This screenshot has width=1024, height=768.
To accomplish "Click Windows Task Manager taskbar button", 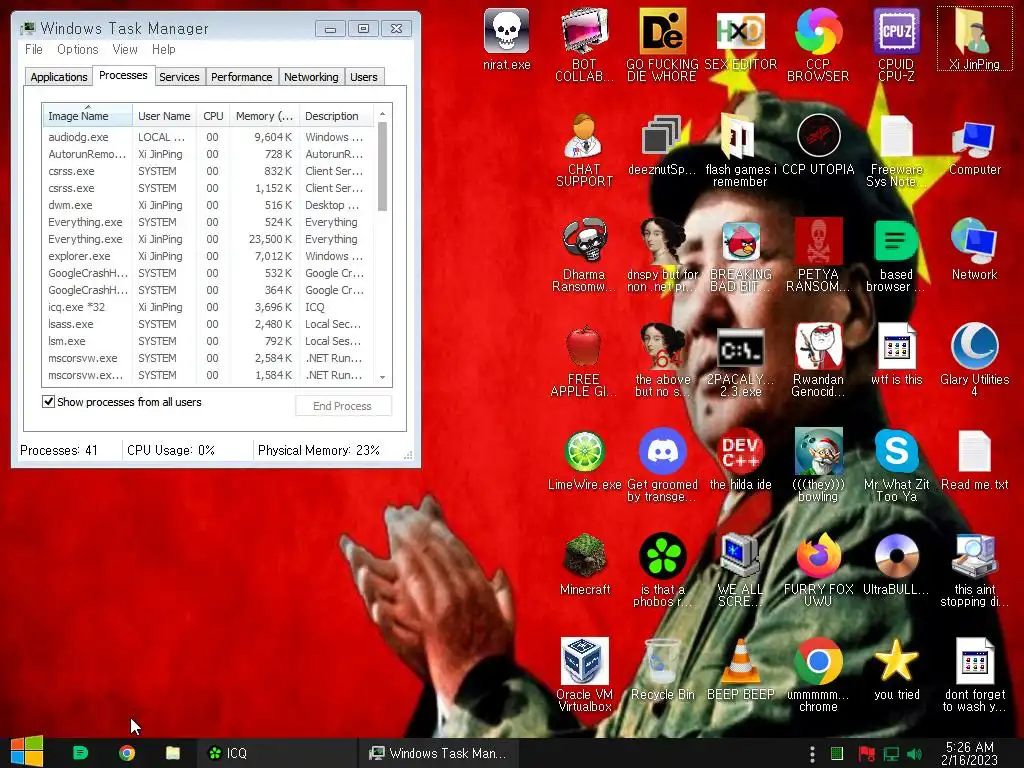I will pos(437,753).
